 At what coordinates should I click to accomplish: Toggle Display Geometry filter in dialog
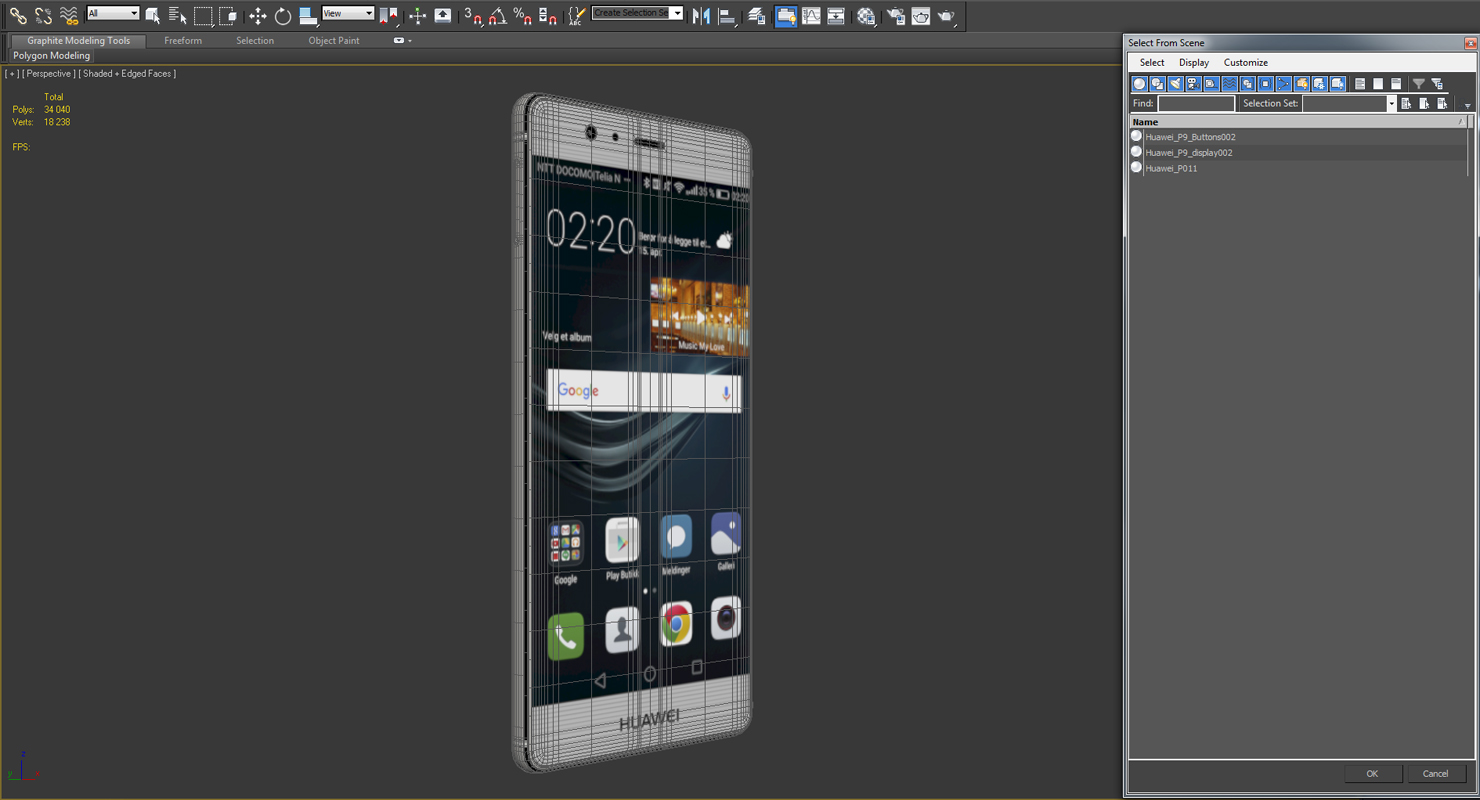coord(1139,84)
